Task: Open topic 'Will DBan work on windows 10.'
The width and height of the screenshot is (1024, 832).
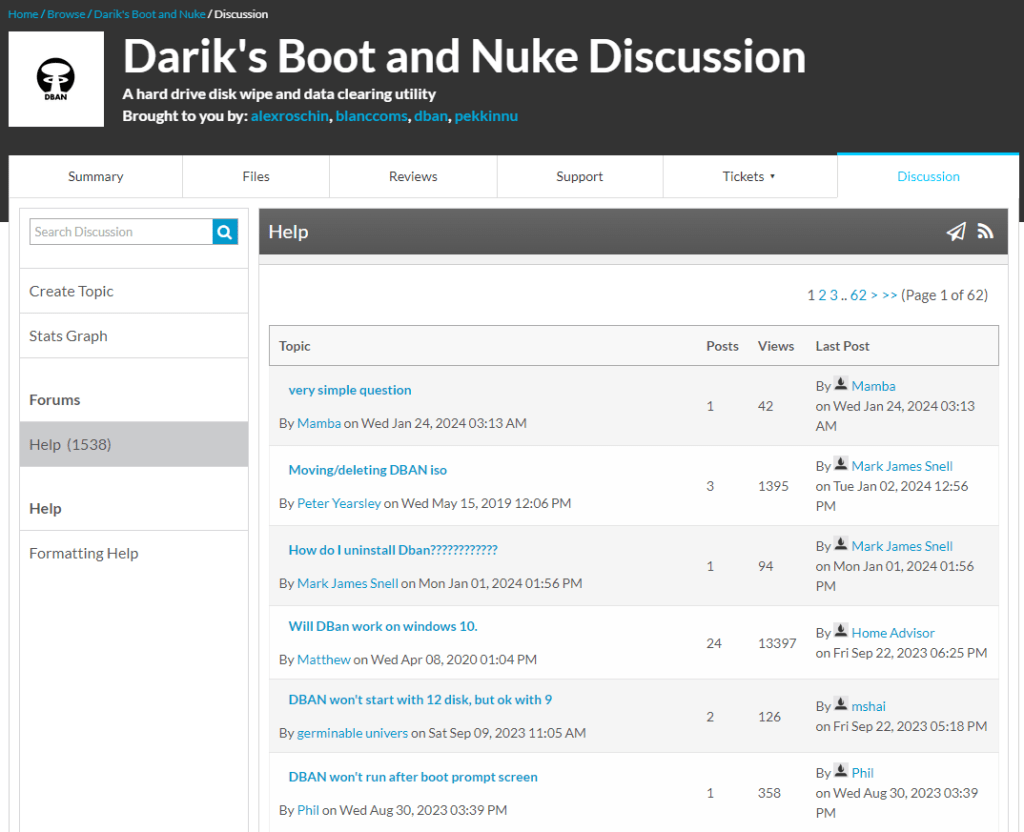Action: [383, 626]
